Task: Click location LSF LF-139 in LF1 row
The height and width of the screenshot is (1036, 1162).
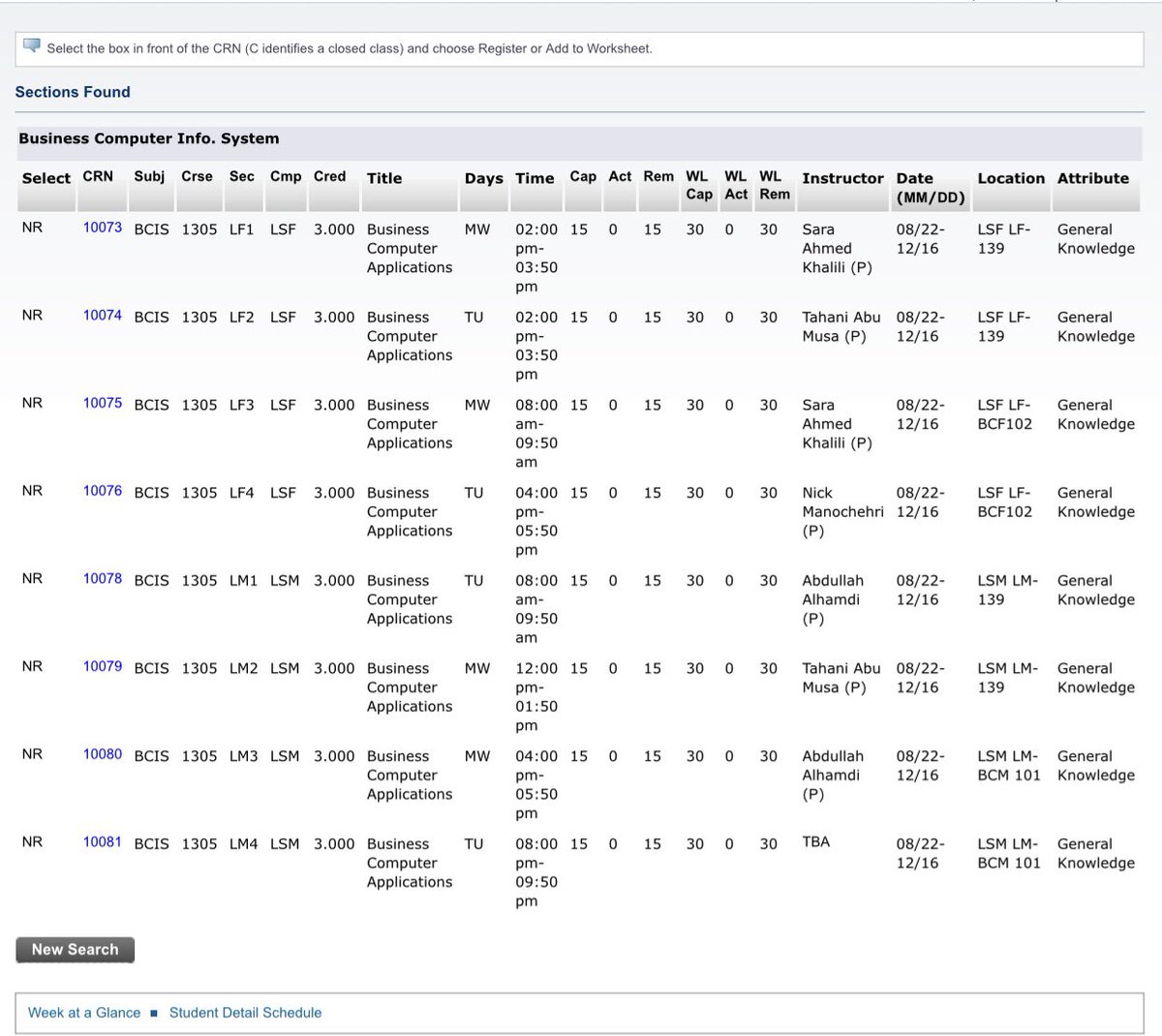Action: pos(1004,238)
